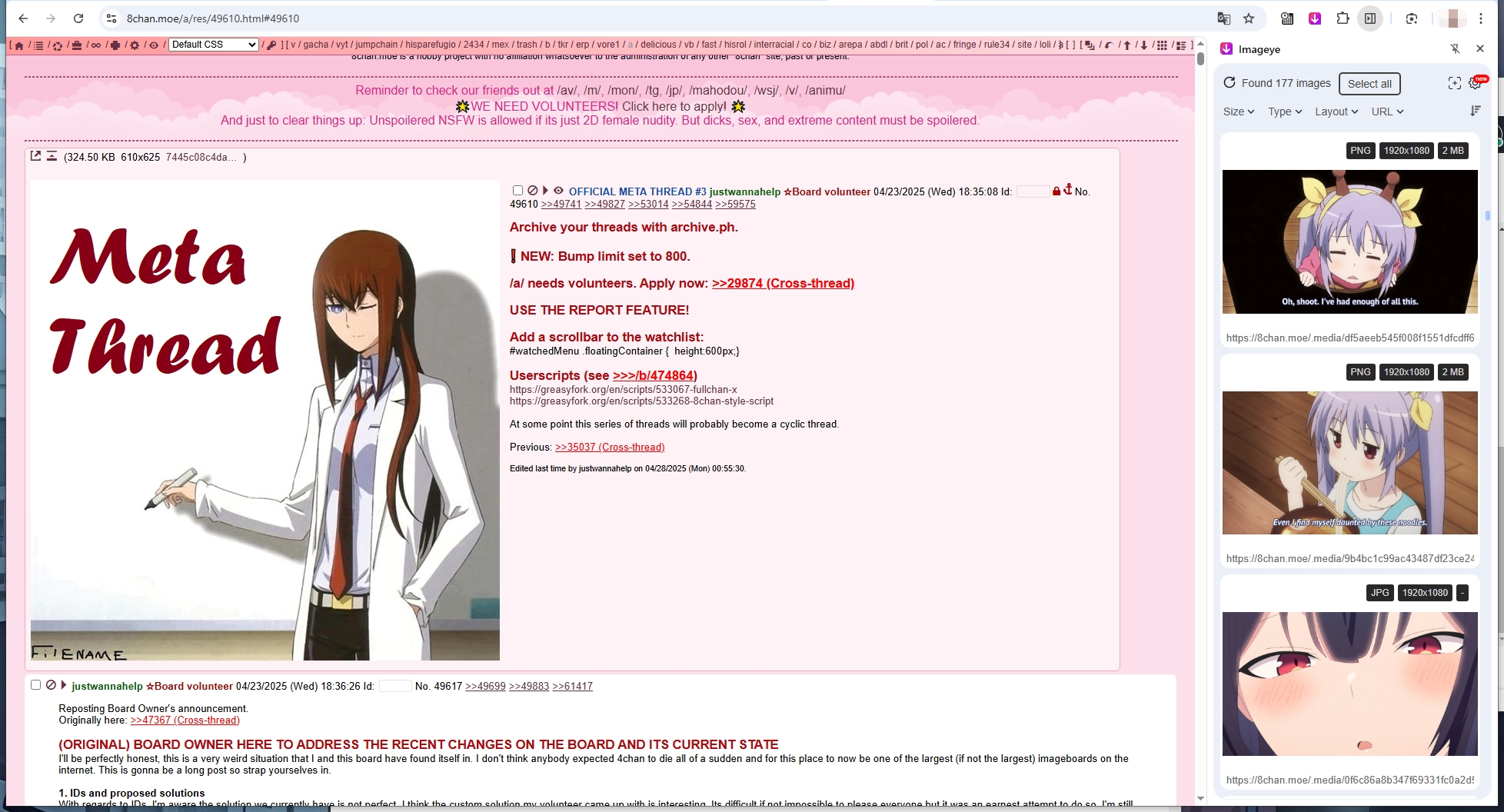Expand post menu arrow on OP post
The height and width of the screenshot is (812, 1504).
point(545,191)
